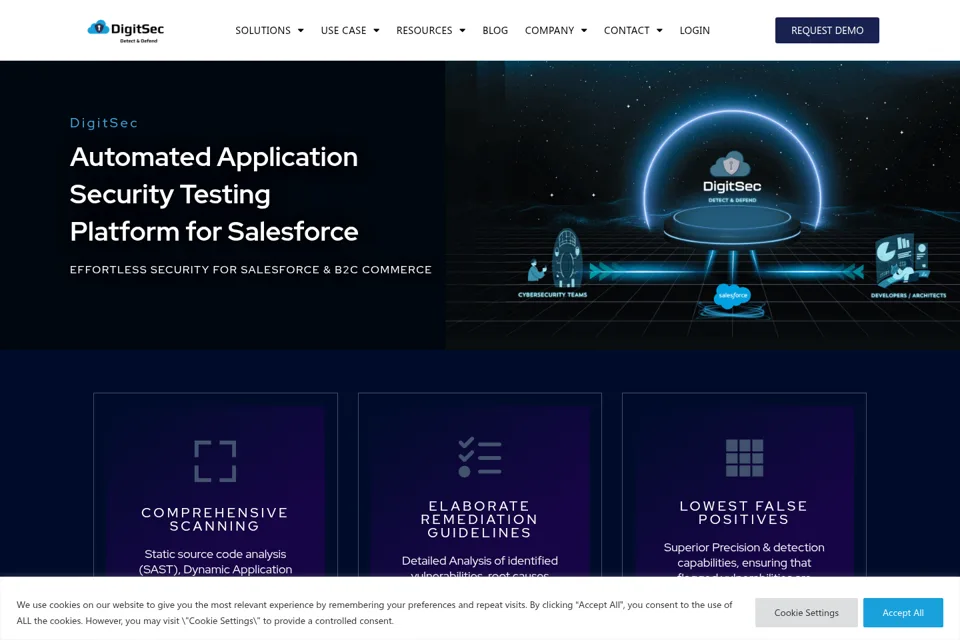Expand the Solutions dropdown arrow
Image resolution: width=960 pixels, height=640 pixels.
[x=301, y=31]
